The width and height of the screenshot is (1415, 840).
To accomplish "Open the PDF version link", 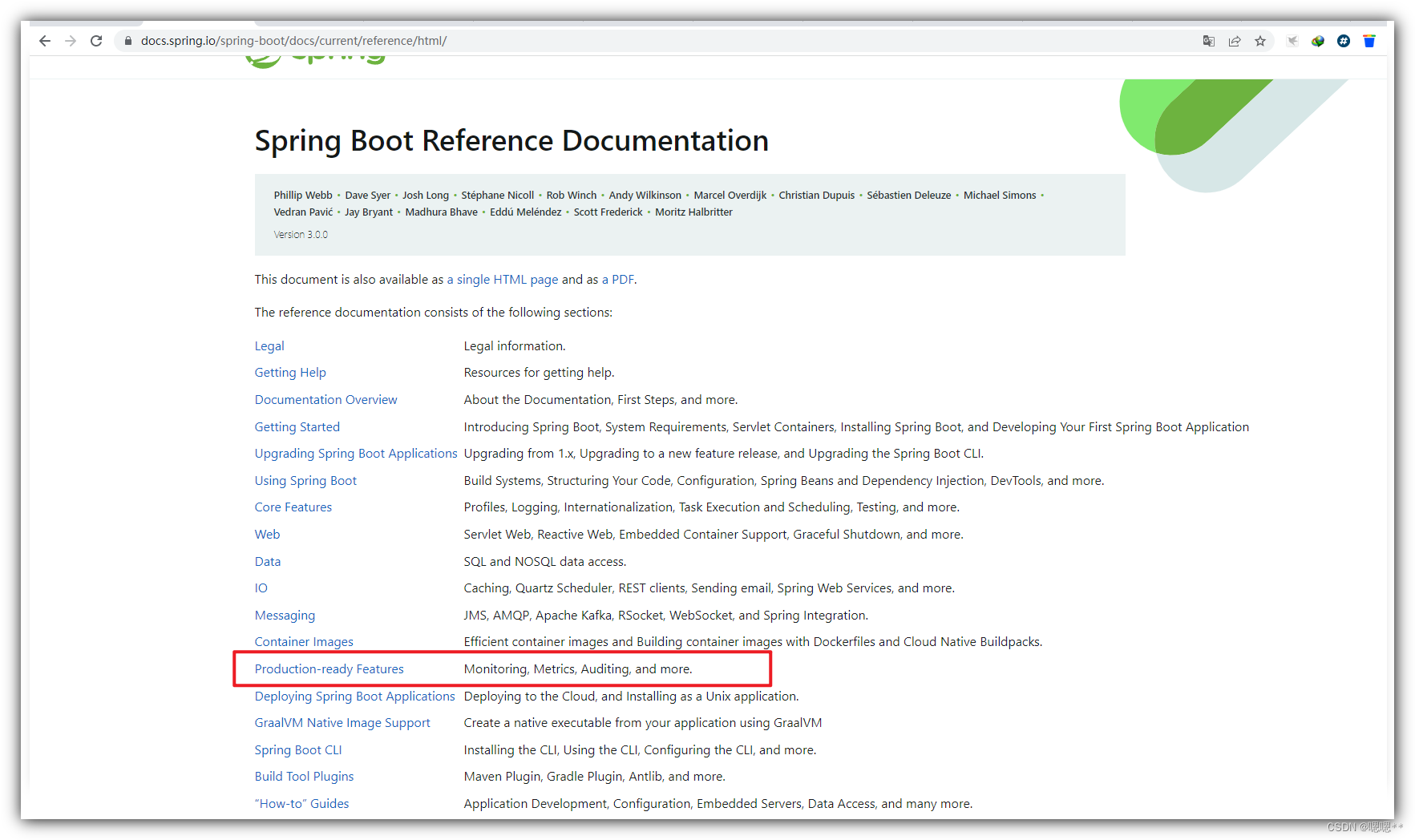I will pyautogui.click(x=618, y=279).
